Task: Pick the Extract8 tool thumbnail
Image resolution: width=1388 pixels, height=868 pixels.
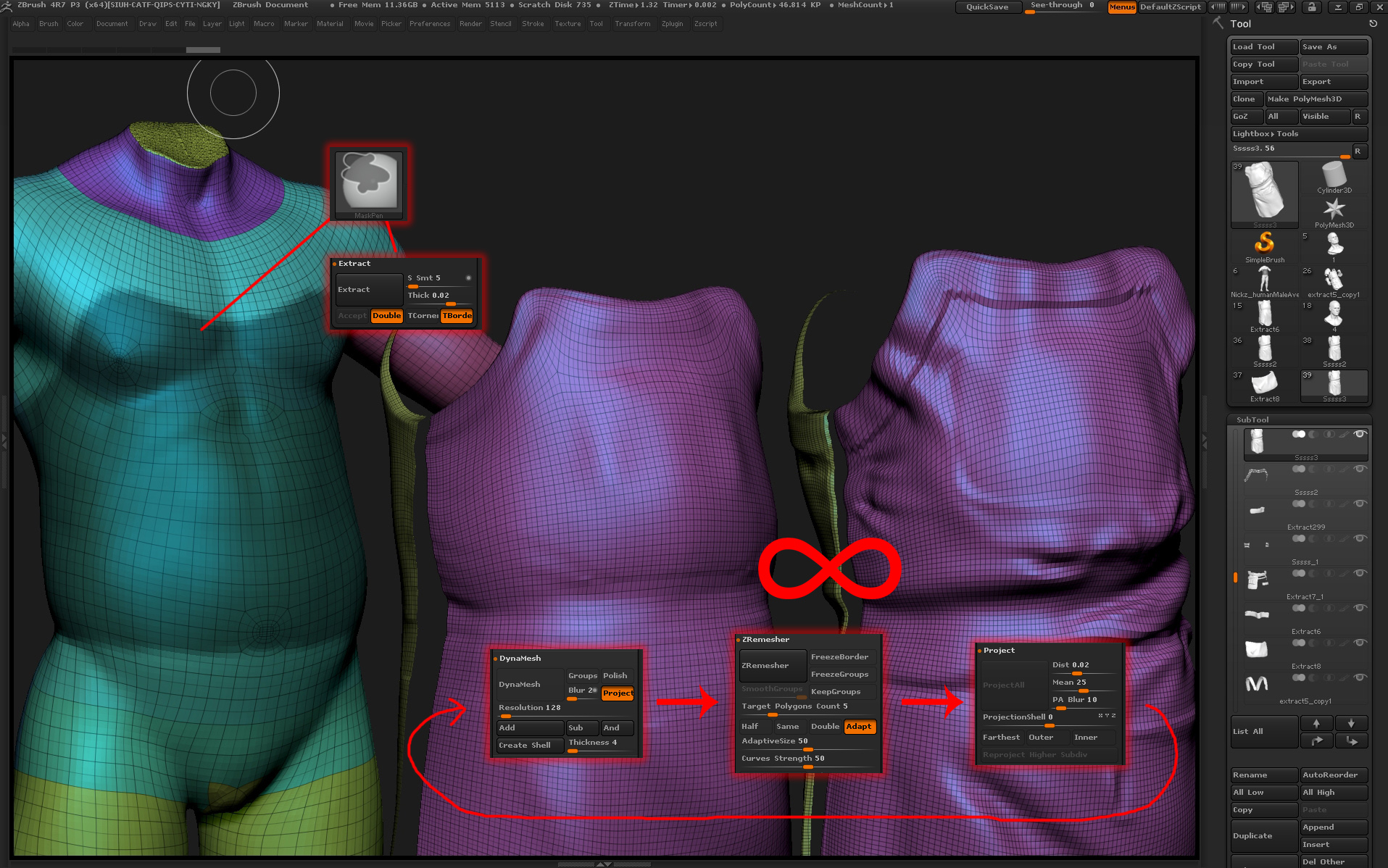Action: 1264,386
